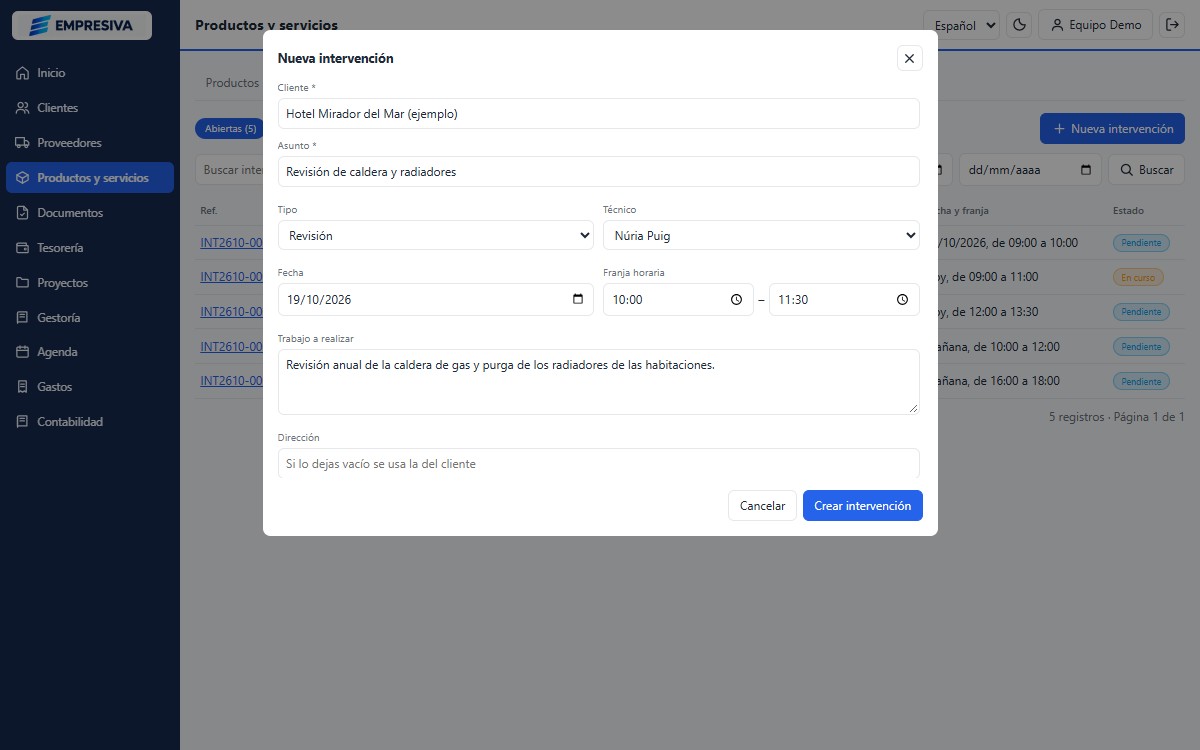The height and width of the screenshot is (750, 1200).
Task: Open Contabilidad sidebar menu item
Action: pos(90,422)
